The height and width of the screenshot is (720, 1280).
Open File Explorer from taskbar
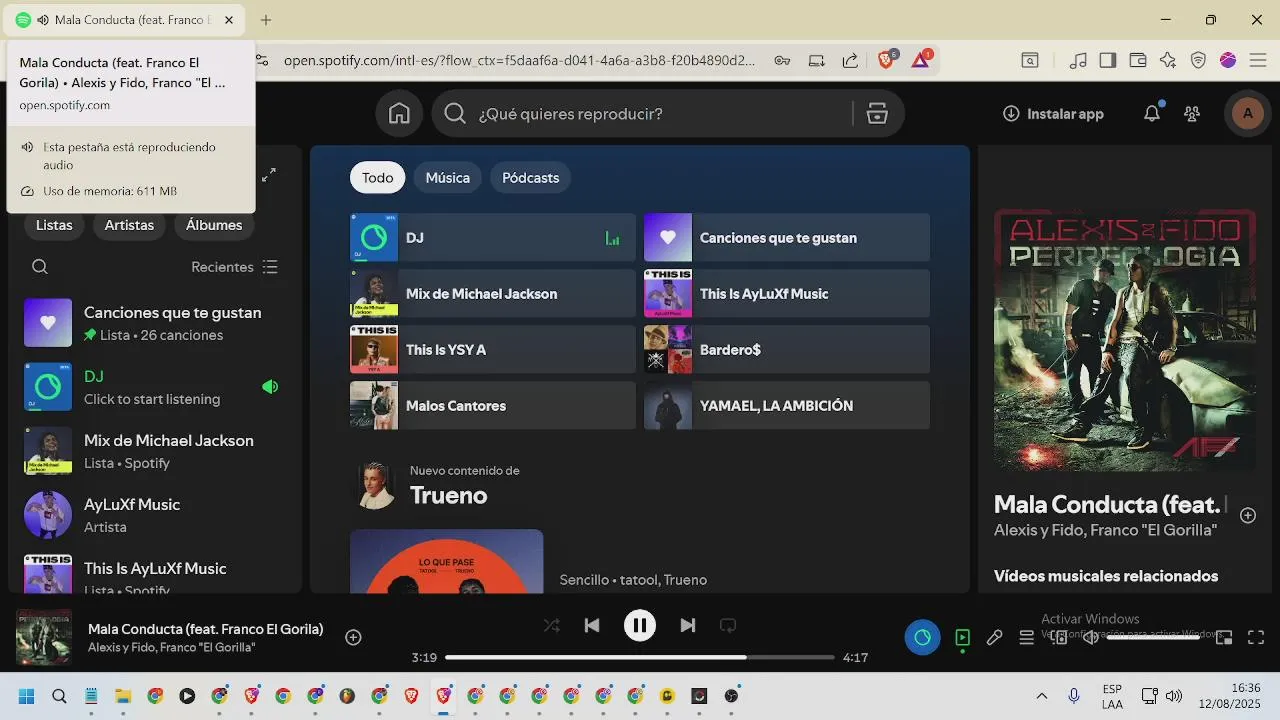click(x=123, y=696)
